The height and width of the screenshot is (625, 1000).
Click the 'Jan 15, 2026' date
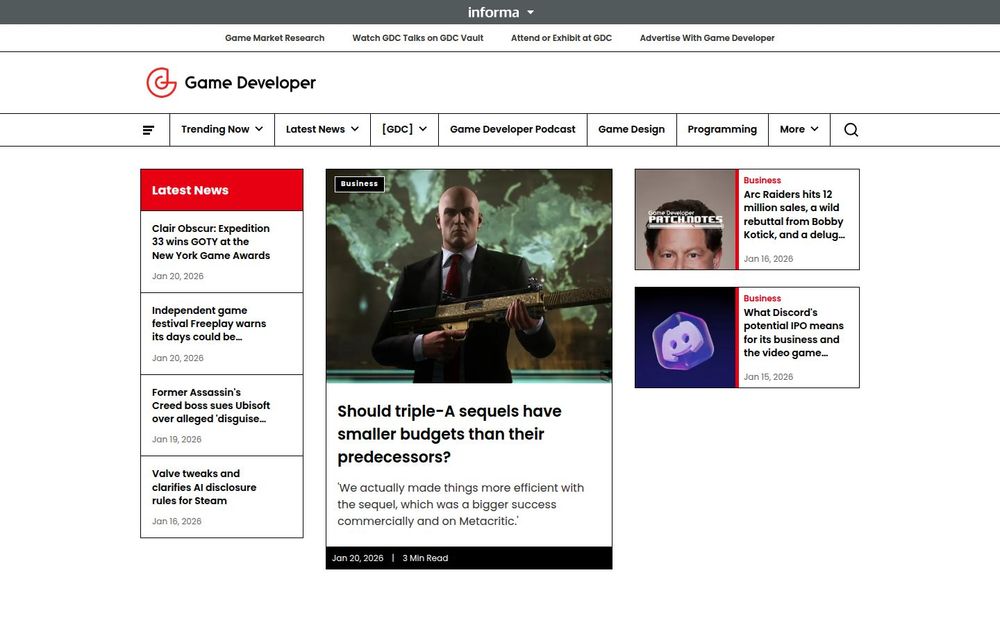[768, 377]
